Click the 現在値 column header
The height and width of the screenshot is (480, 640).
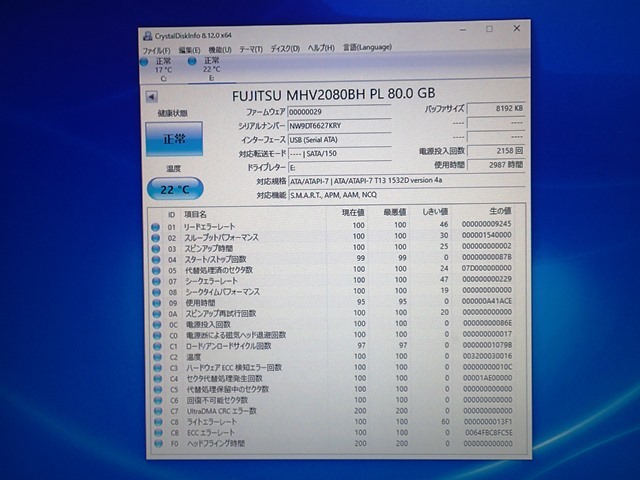coord(353,213)
